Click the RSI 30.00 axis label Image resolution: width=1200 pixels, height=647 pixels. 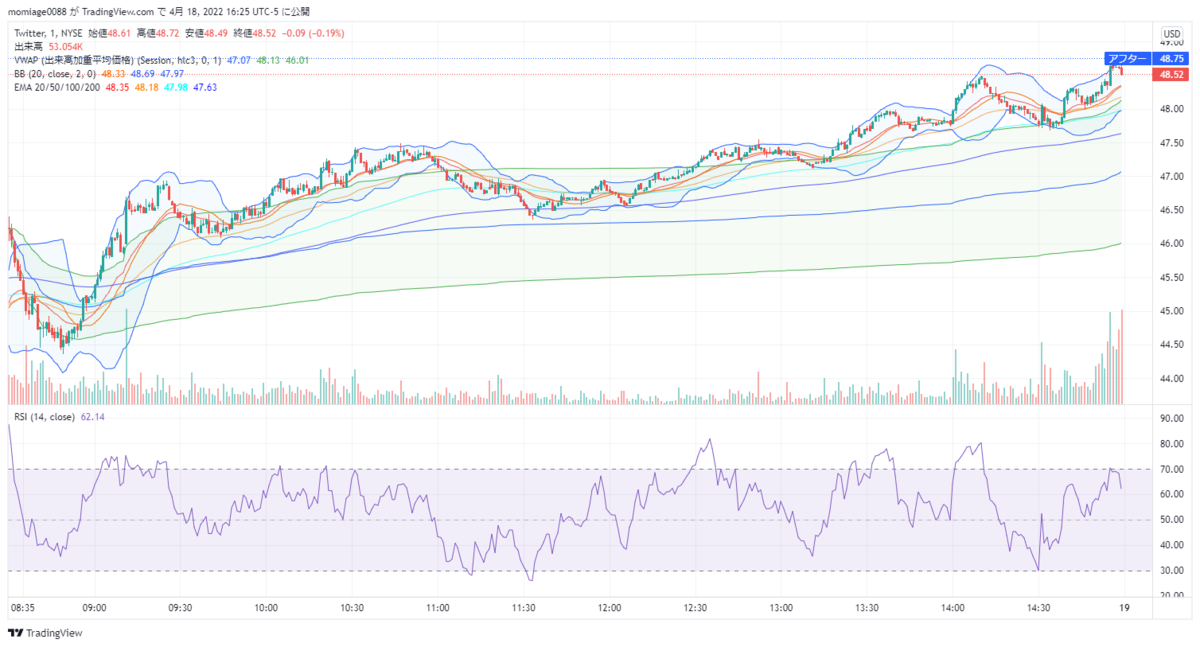pos(1171,570)
